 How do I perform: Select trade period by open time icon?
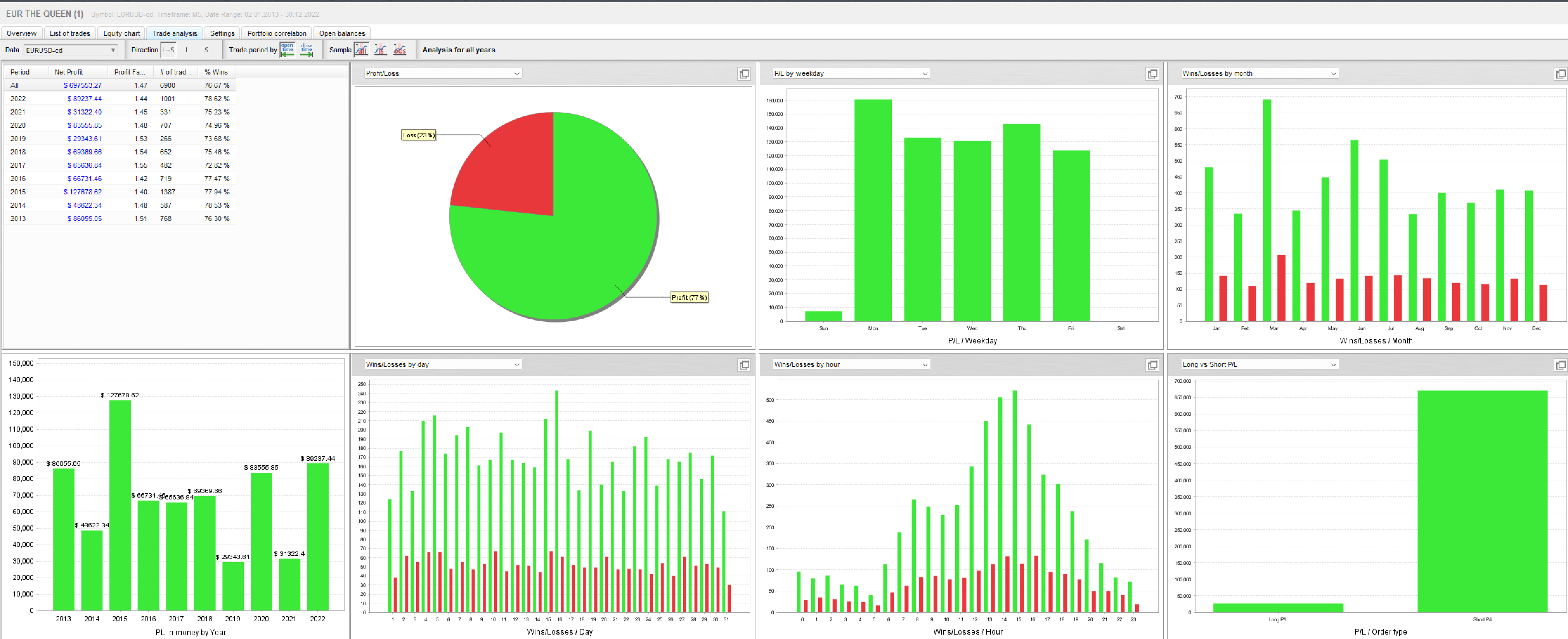287,50
